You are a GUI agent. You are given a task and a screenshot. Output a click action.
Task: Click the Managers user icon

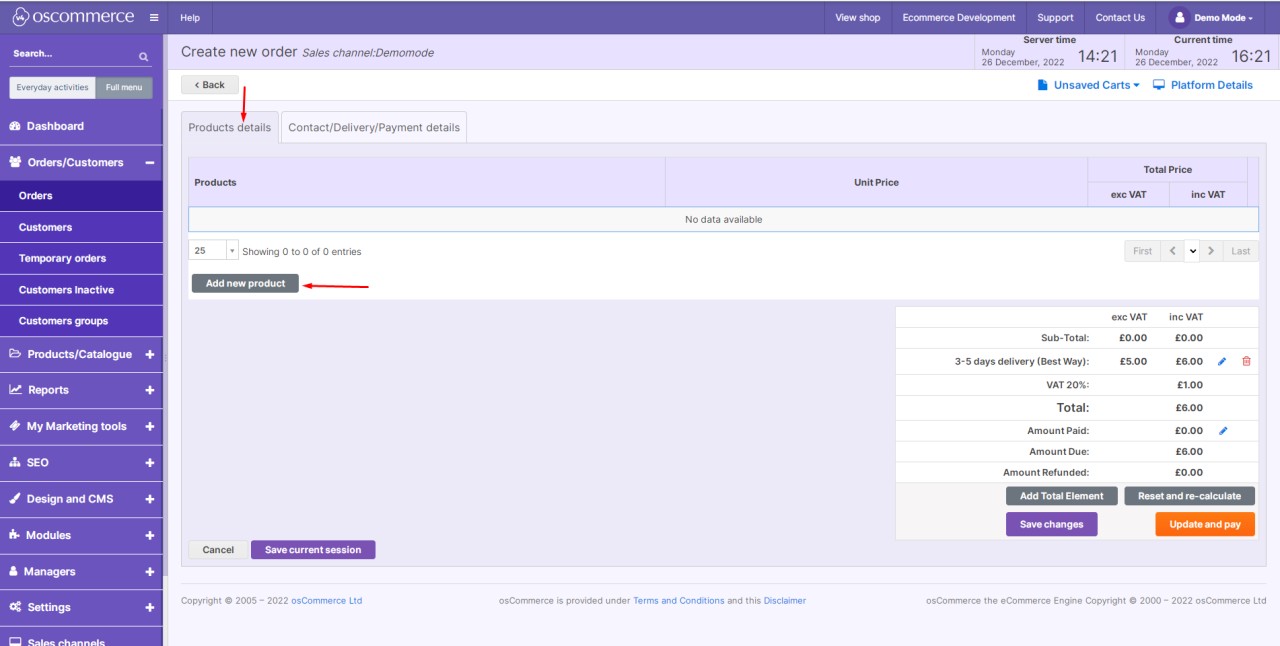(14, 571)
